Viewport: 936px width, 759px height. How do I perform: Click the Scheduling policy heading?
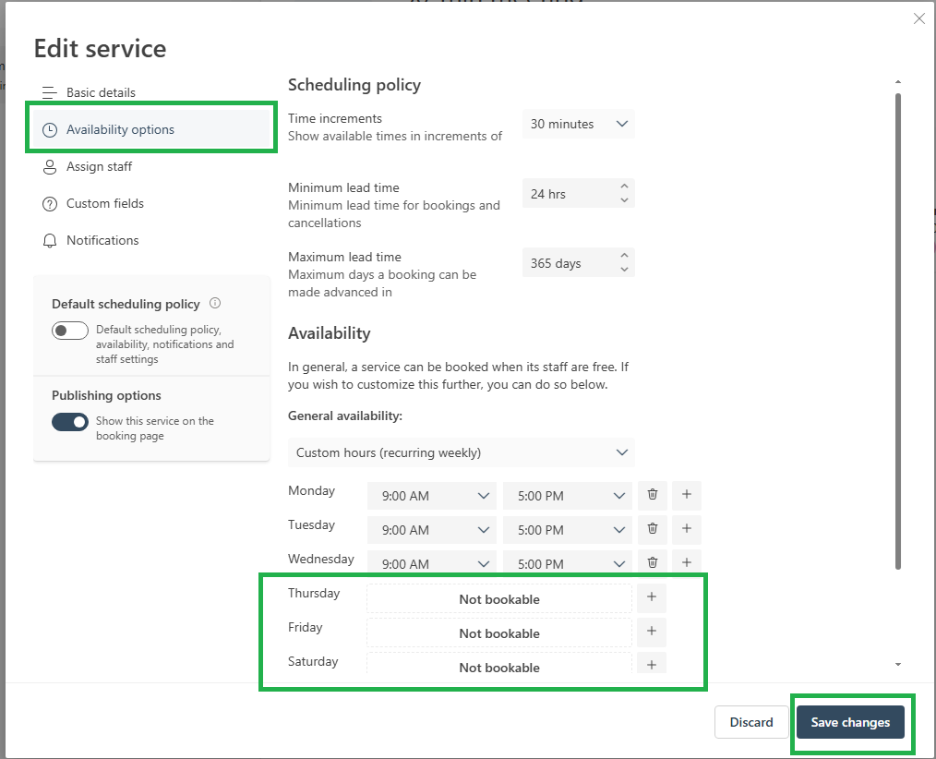point(355,85)
